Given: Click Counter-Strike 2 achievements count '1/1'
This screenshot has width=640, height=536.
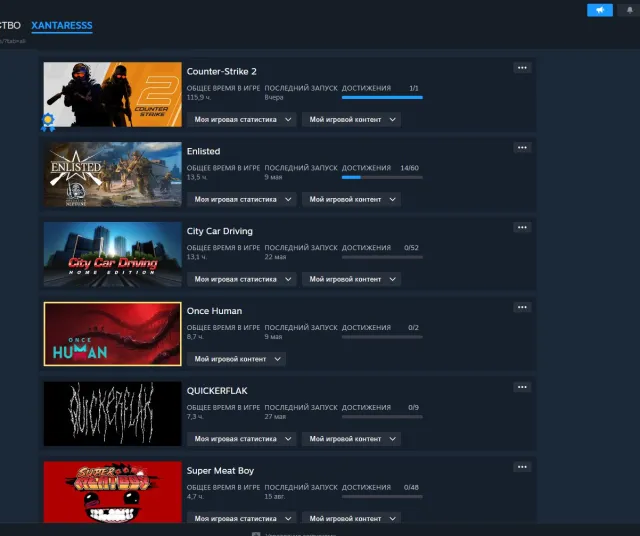Looking at the screenshot, I should click(x=413, y=88).
